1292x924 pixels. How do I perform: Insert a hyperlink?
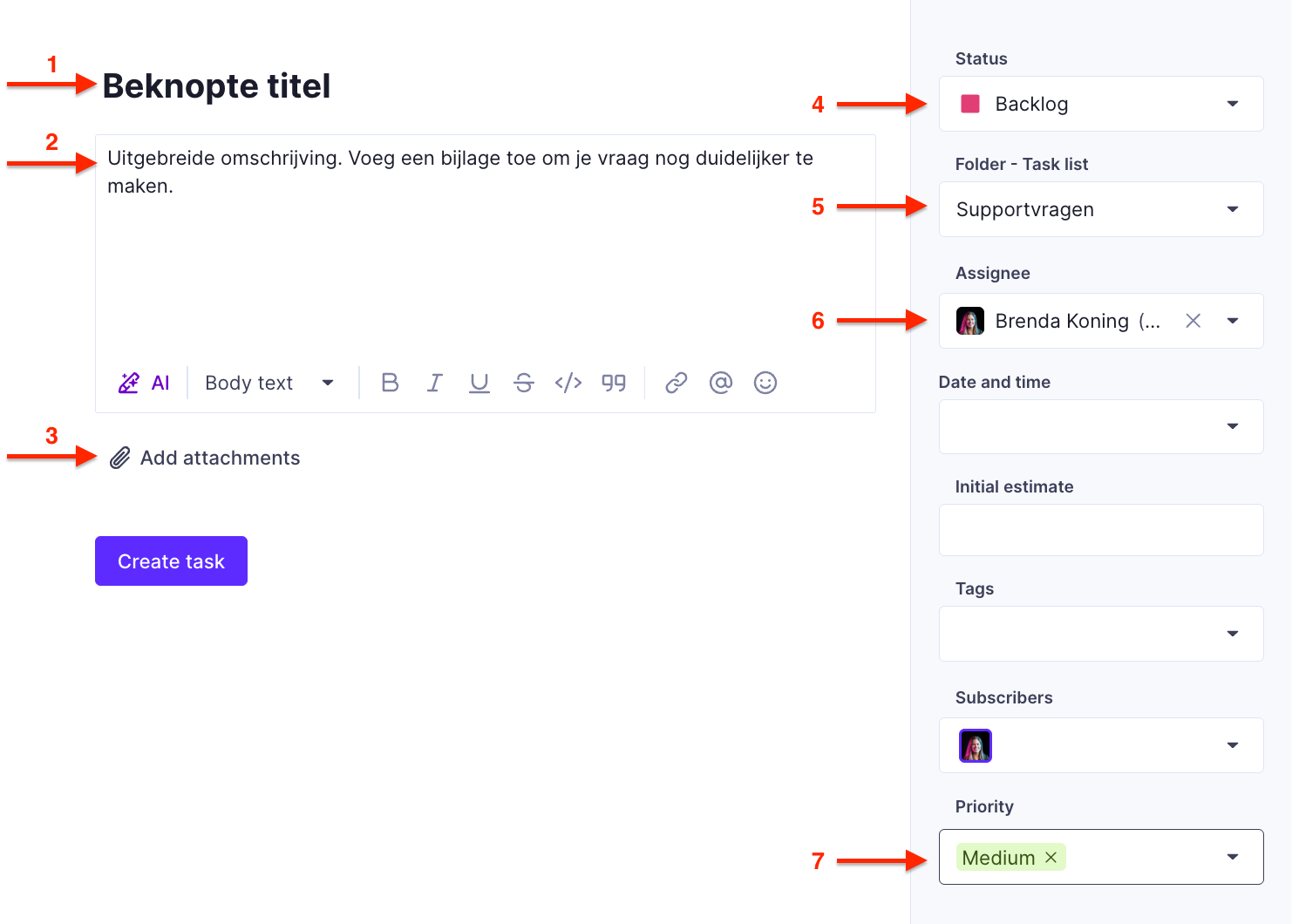pyautogui.click(x=677, y=383)
